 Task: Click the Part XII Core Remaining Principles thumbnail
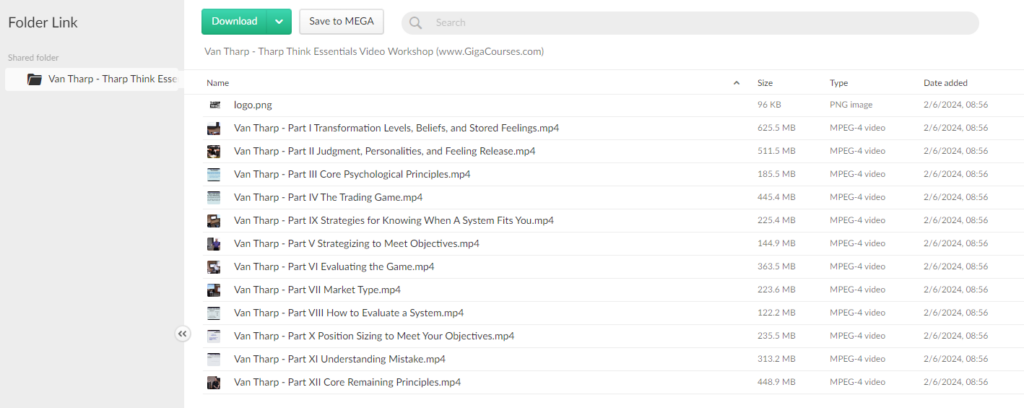[x=214, y=382]
